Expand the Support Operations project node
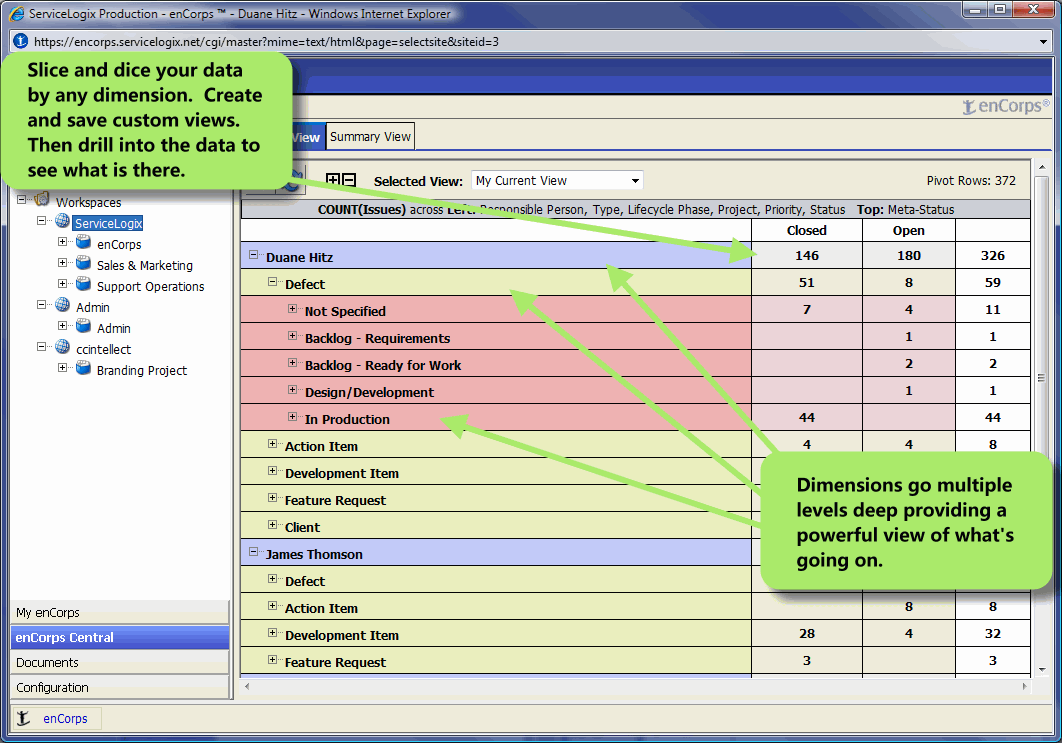The image size is (1062, 743). [62, 284]
